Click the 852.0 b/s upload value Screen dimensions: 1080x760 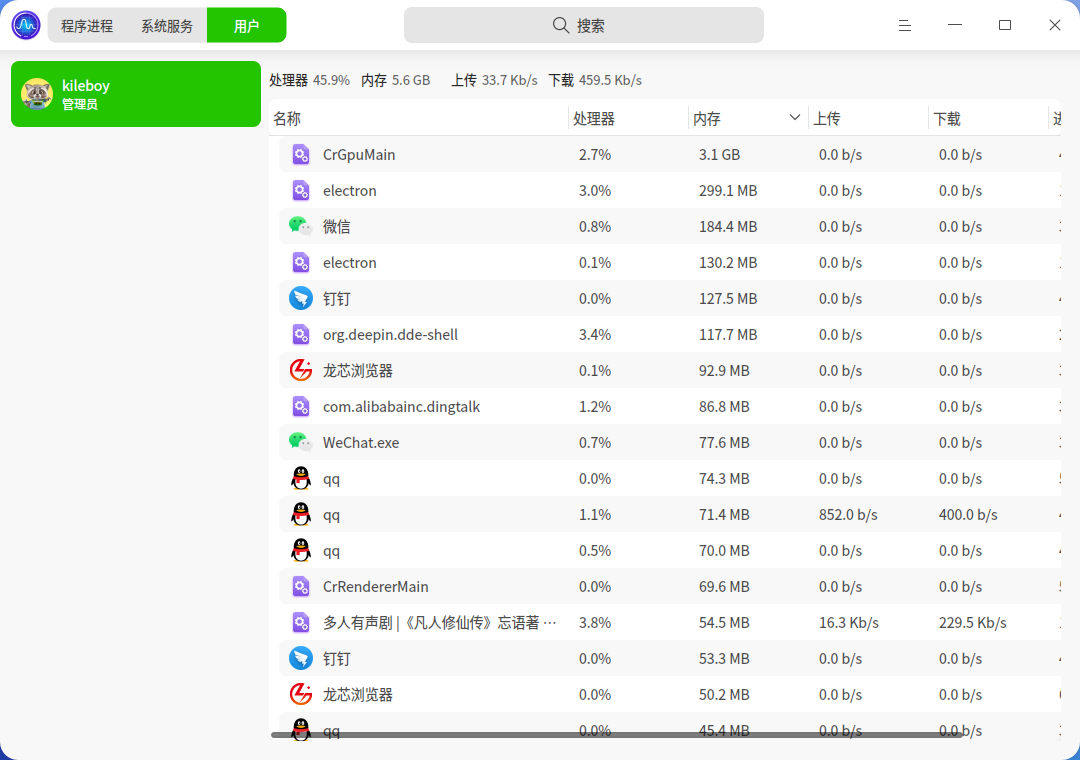pos(848,515)
